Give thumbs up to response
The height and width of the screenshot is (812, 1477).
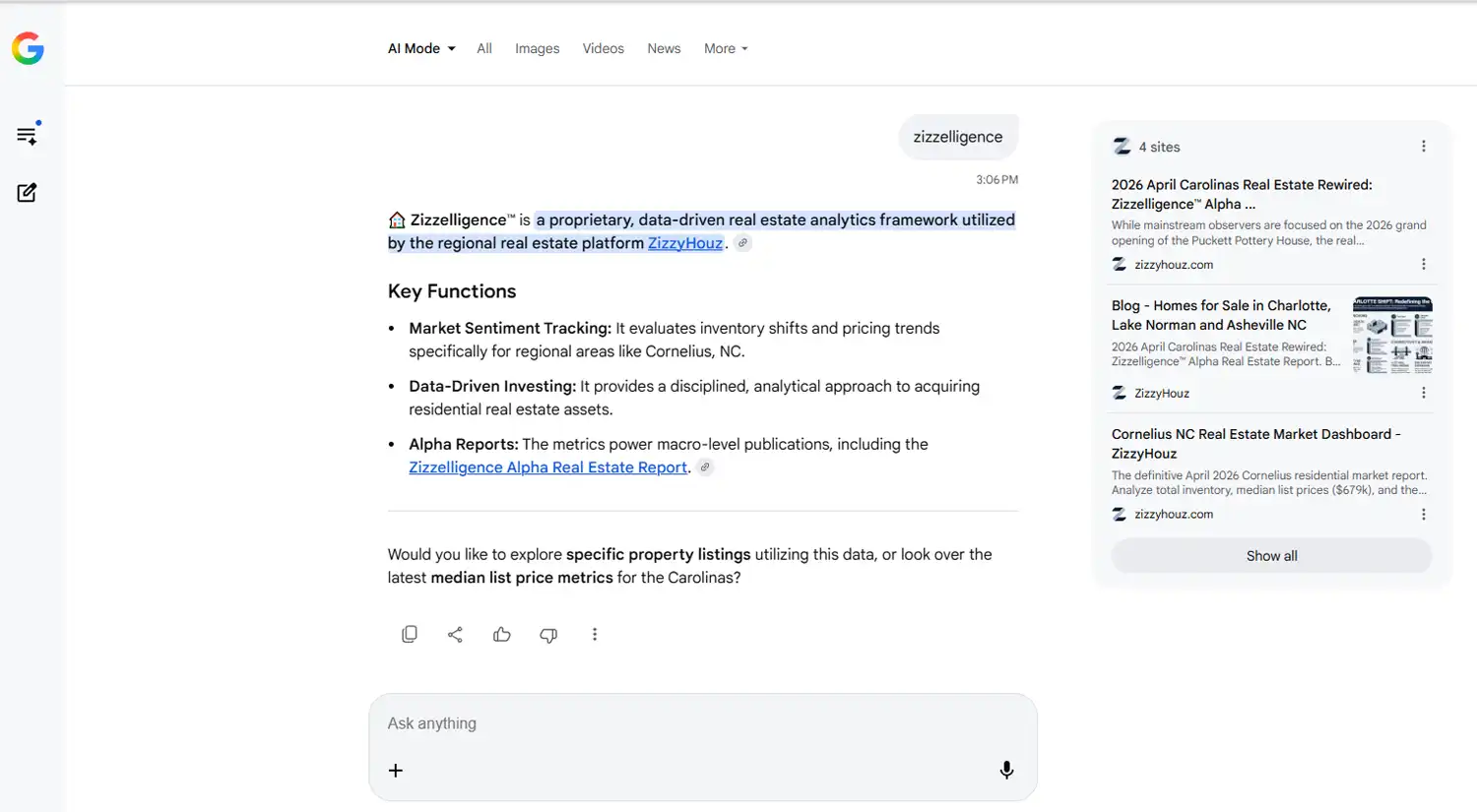point(502,635)
